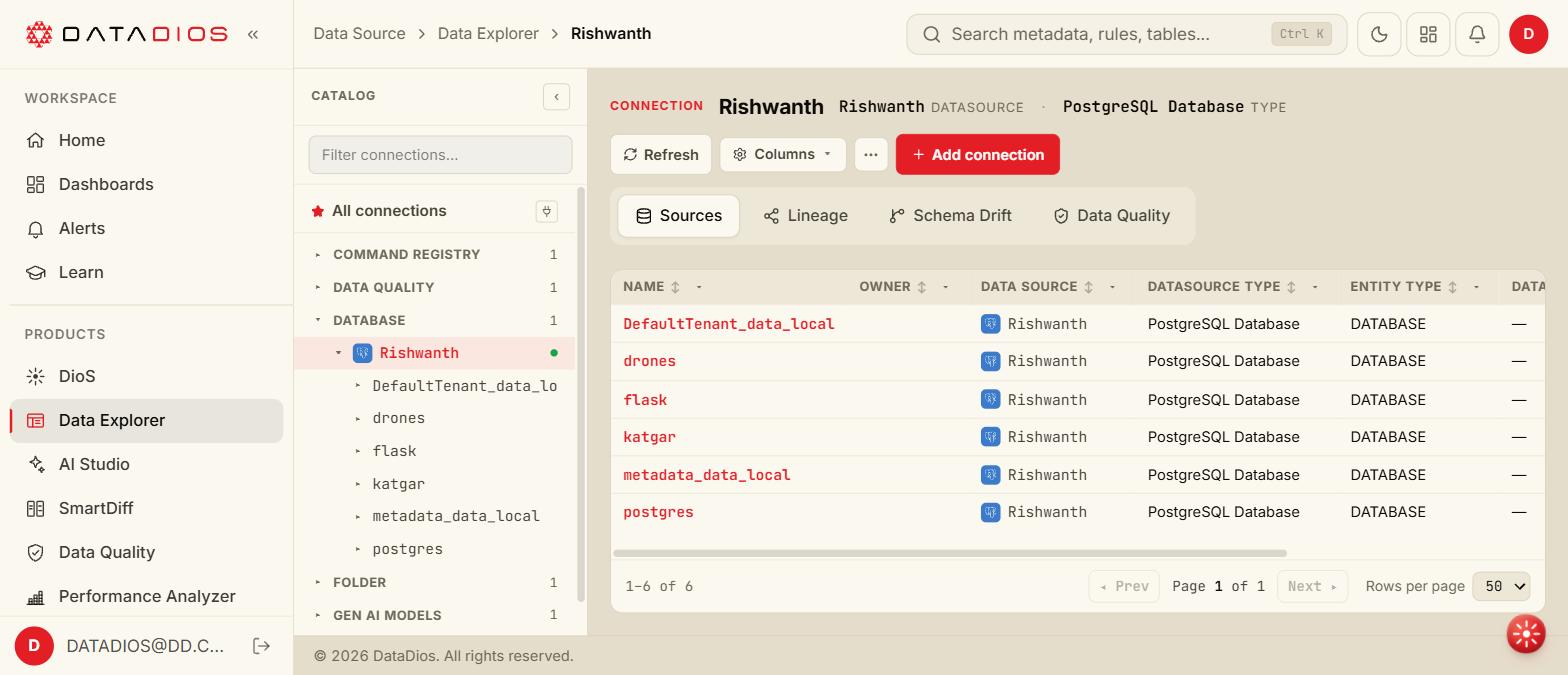Click Add connection button
Viewport: 1568px width, 675px height.
978,154
